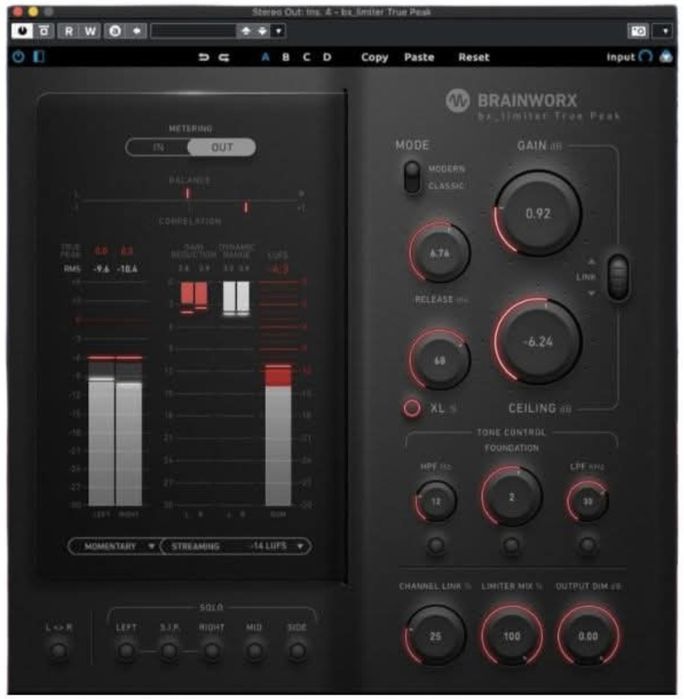Viewport: 684px width, 699px height.
Task: Click the red LUFS reading above the loudness meter
Action: (277, 269)
